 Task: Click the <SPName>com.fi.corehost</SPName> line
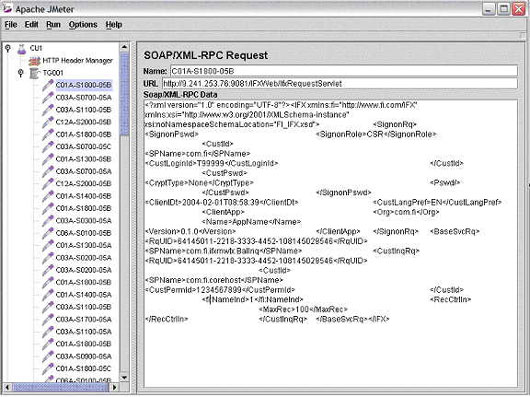coord(214,280)
